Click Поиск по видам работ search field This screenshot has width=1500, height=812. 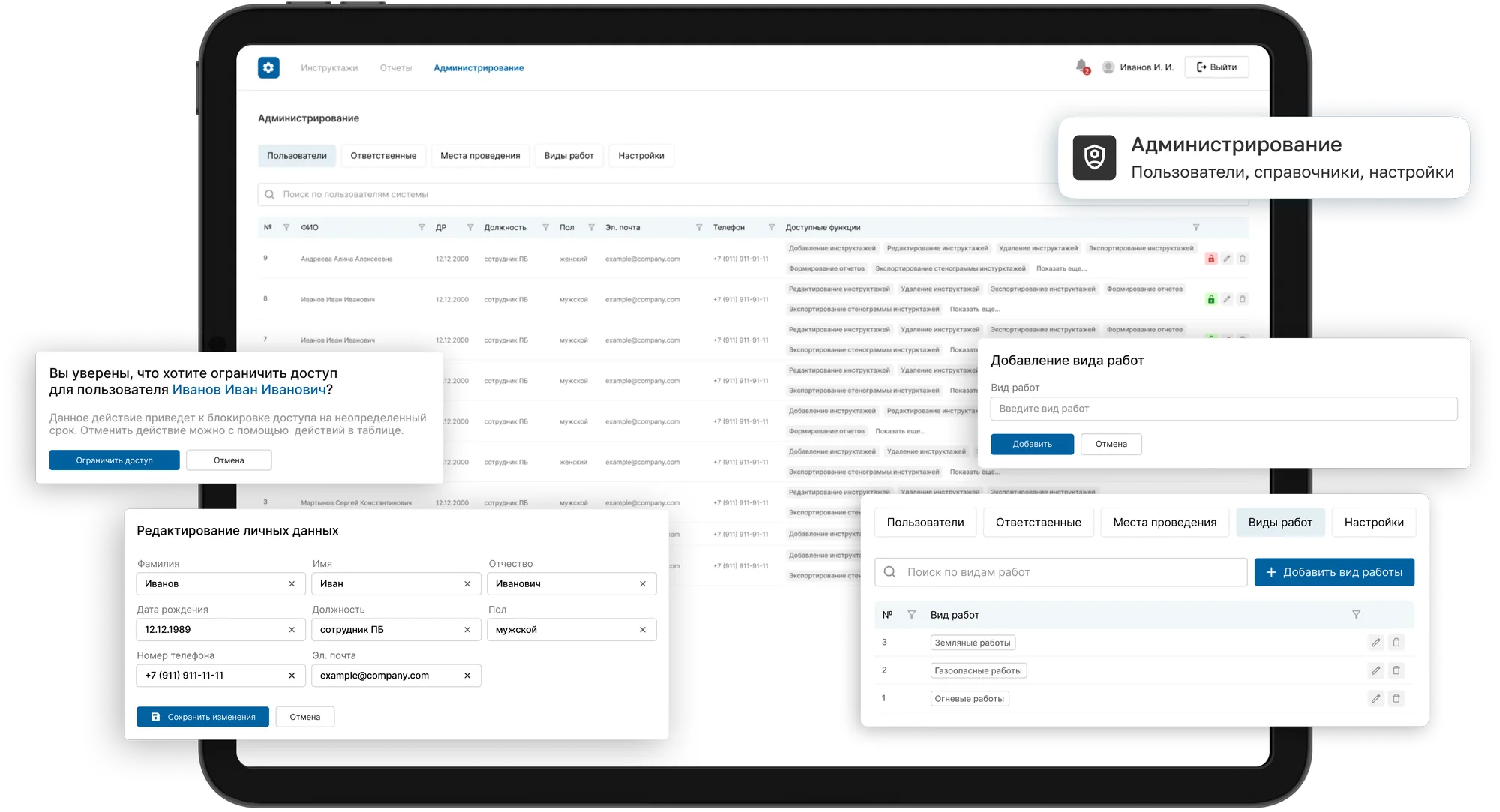point(1060,572)
